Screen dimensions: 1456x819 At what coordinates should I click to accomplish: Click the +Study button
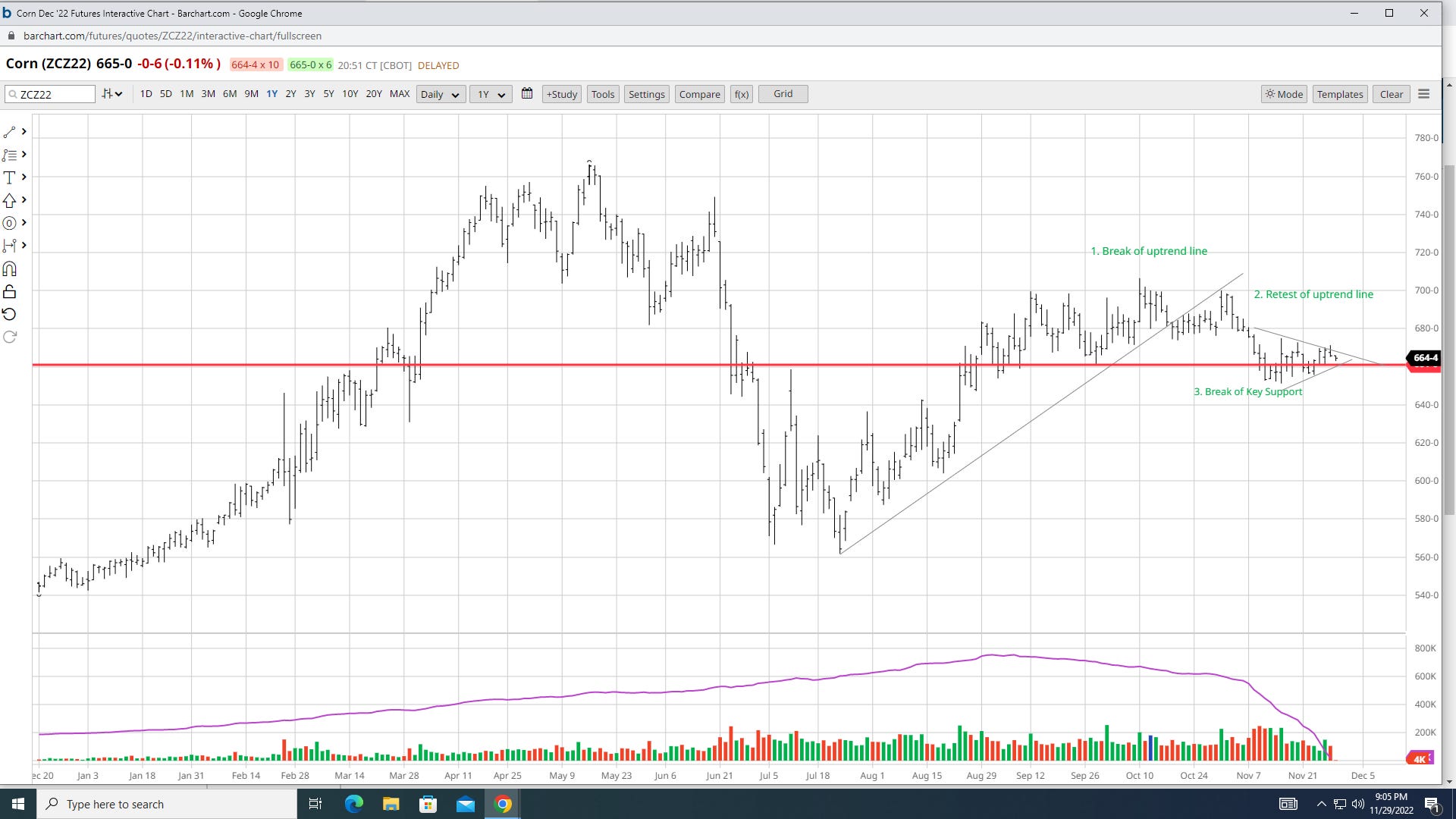(561, 94)
